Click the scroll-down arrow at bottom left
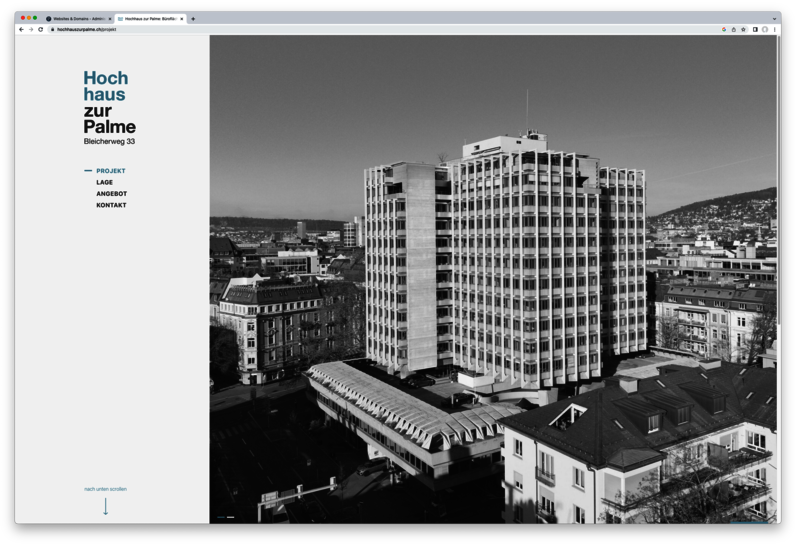795x546 pixels. point(105,506)
